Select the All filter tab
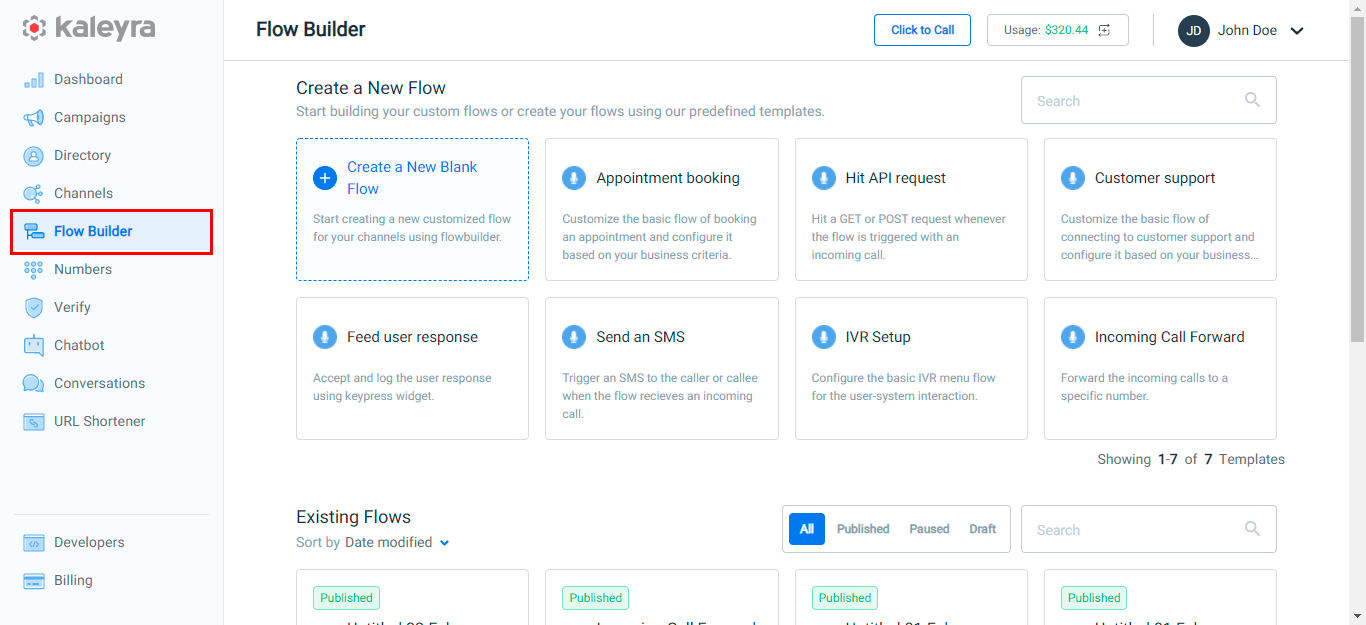The width and height of the screenshot is (1366, 625). [x=807, y=529]
